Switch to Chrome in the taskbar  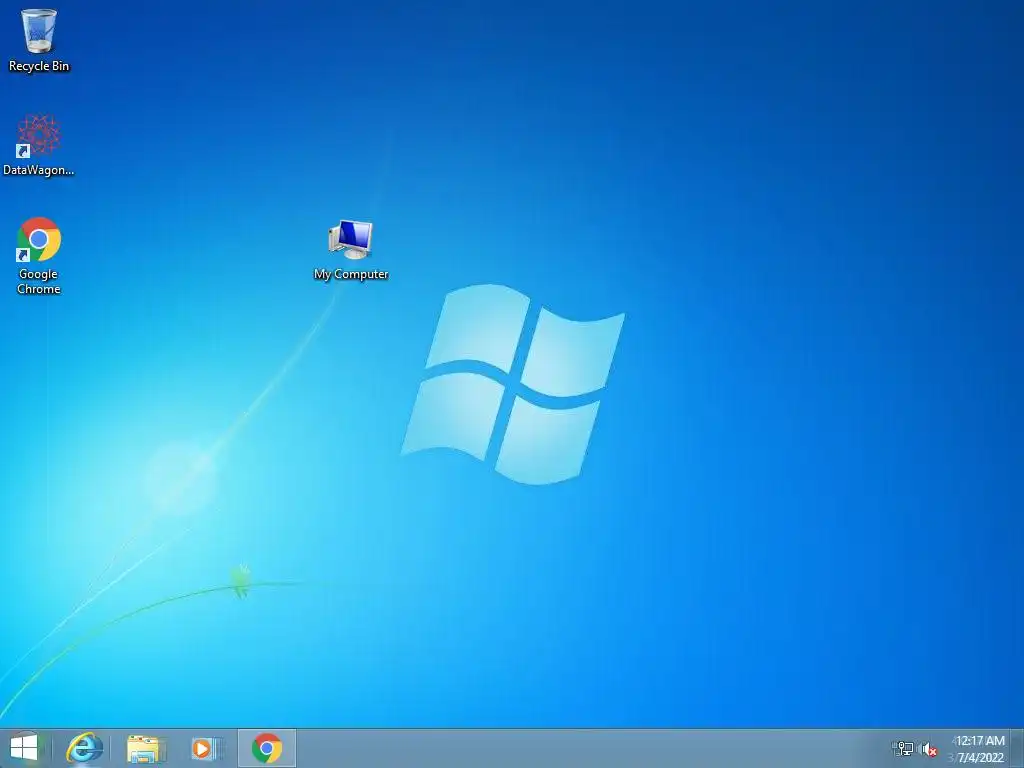[x=266, y=748]
